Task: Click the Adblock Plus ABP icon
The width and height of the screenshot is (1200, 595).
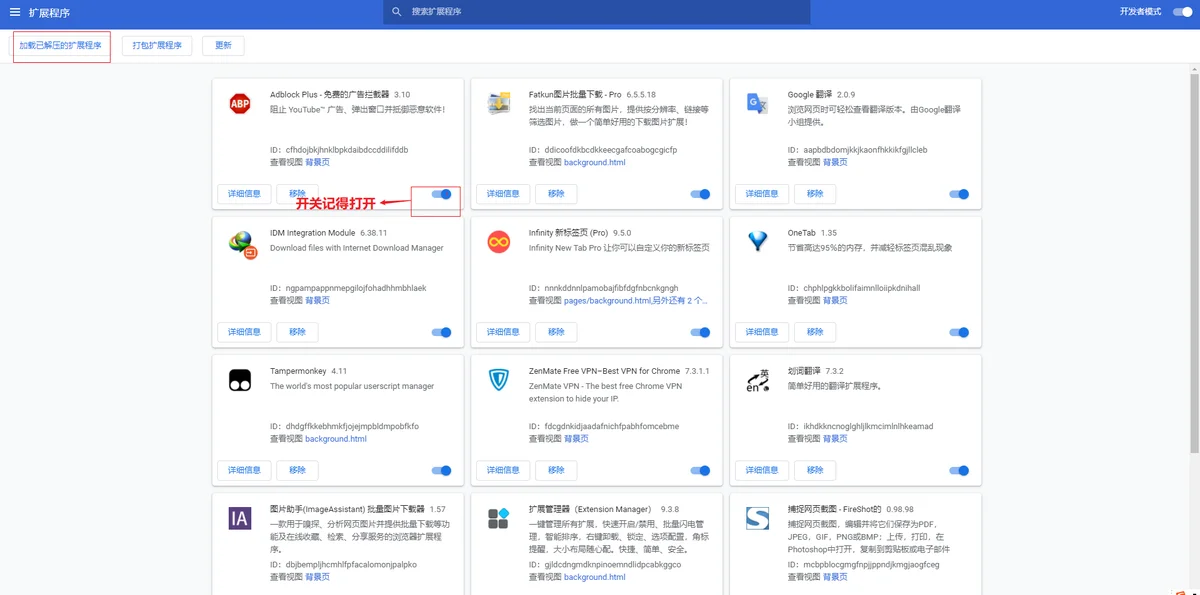Action: point(240,103)
